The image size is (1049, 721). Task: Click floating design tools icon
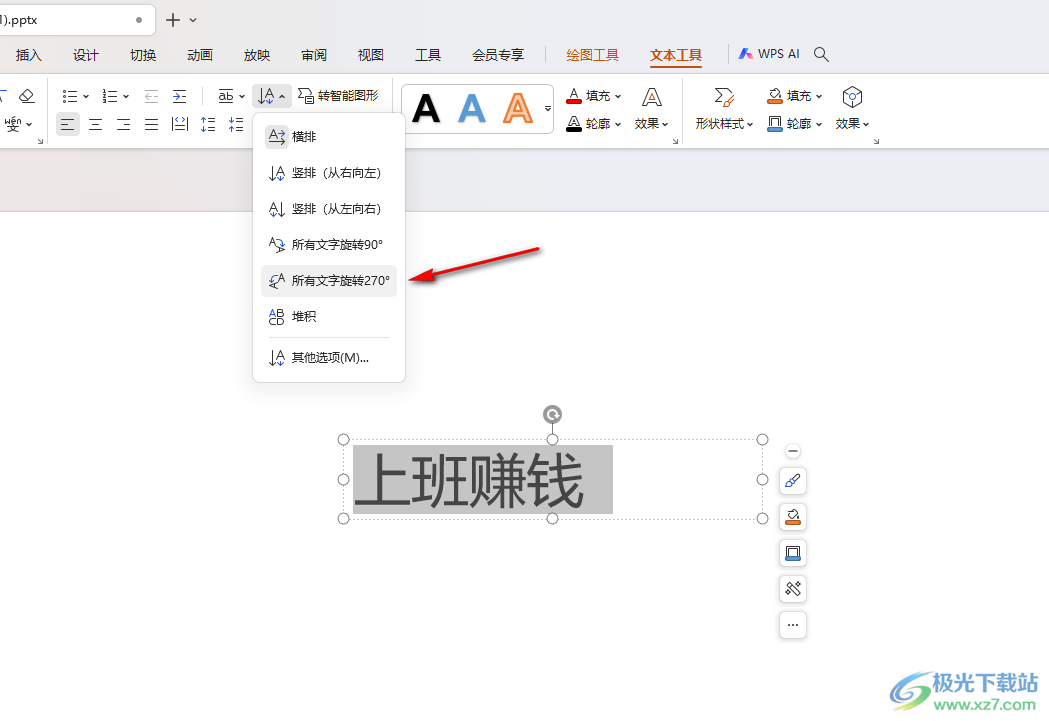point(793,589)
